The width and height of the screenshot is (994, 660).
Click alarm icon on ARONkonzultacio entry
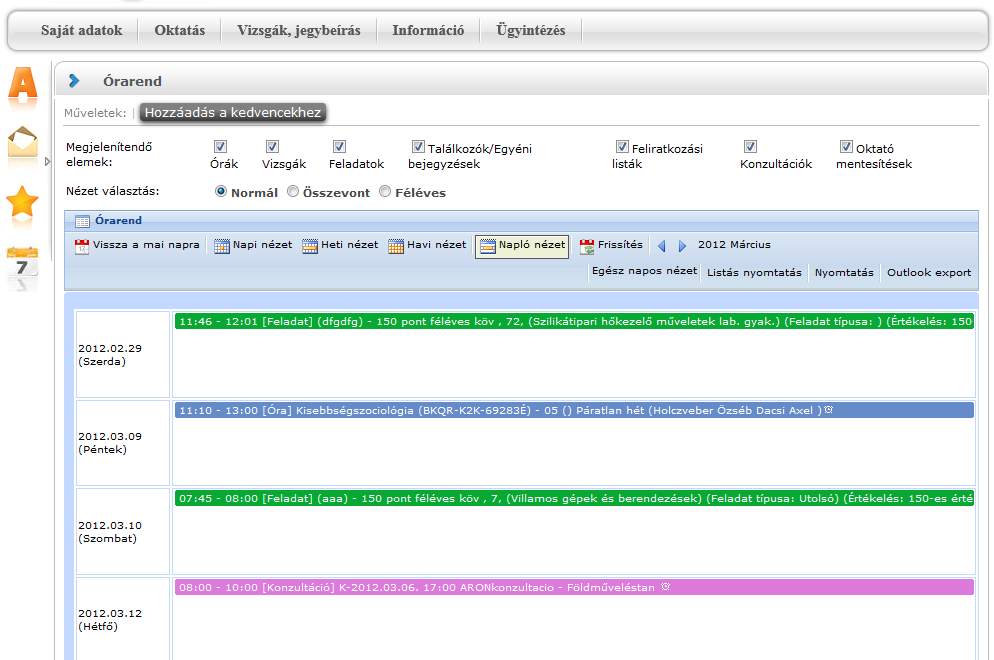click(x=666, y=587)
